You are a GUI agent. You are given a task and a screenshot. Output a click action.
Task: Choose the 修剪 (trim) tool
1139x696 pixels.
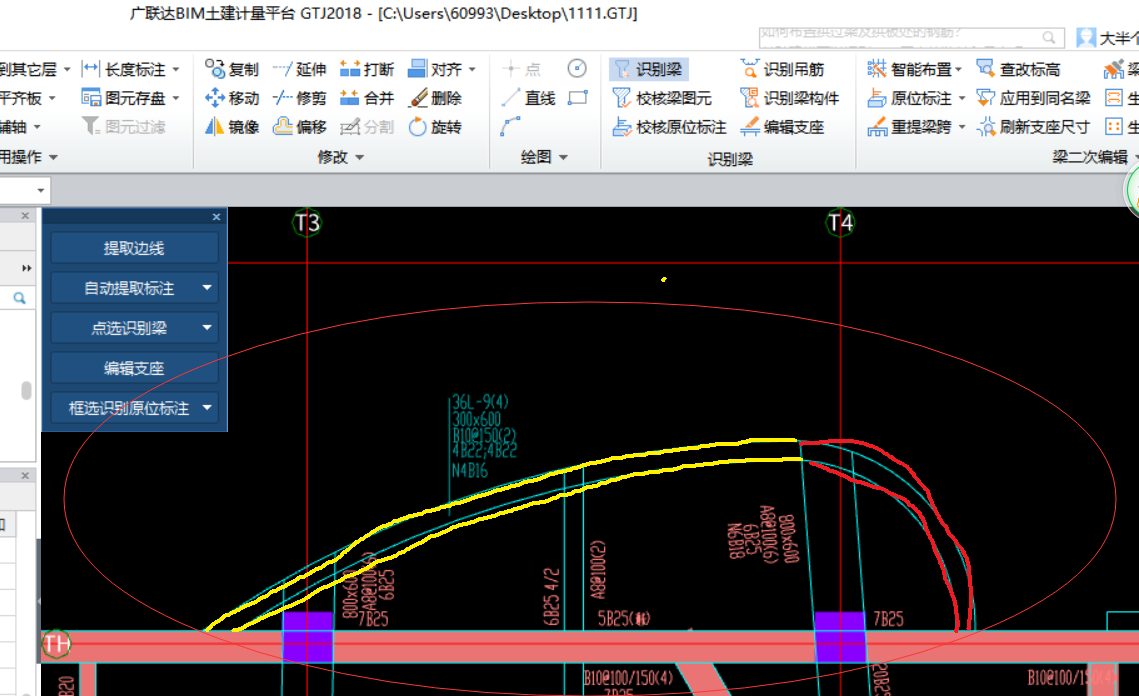click(x=299, y=98)
